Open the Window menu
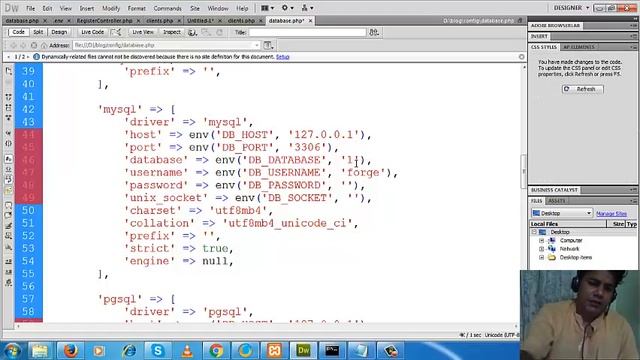The image size is (640, 360). 218,8
